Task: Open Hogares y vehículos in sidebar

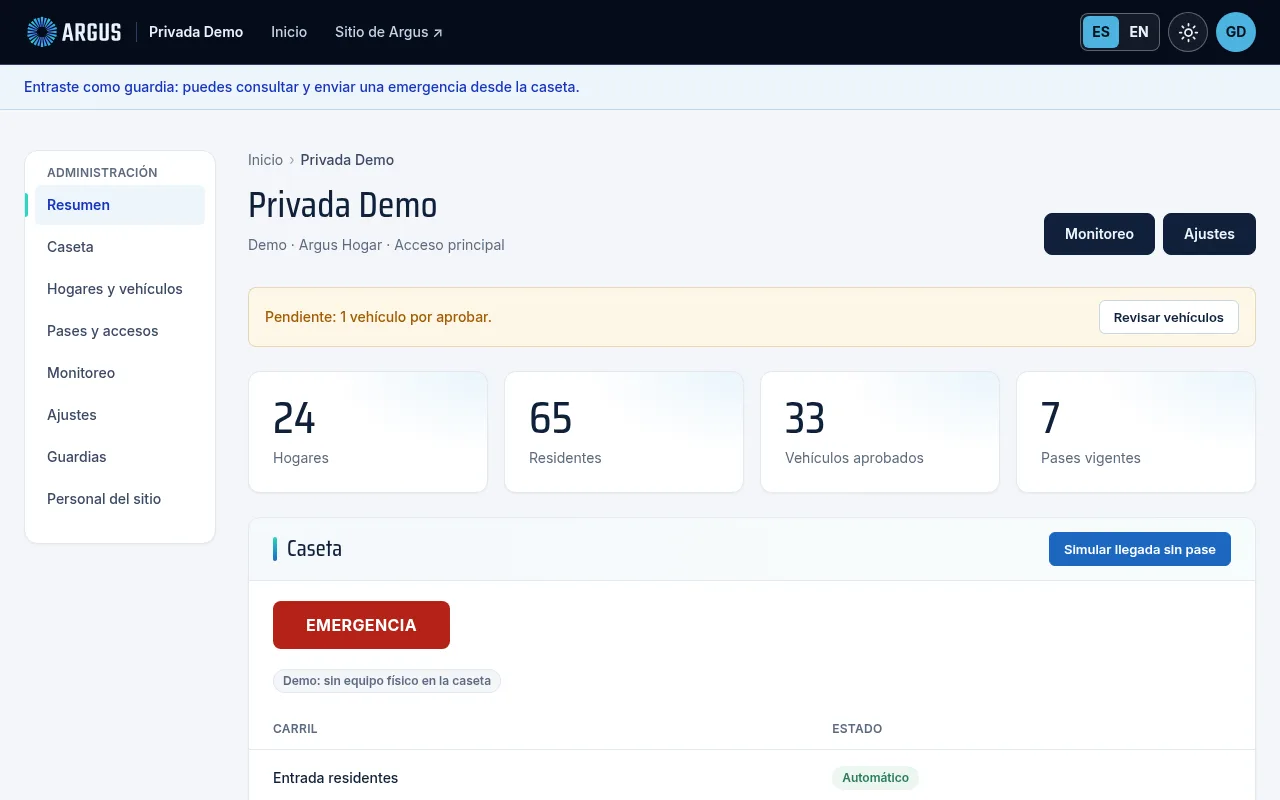Action: [120, 289]
